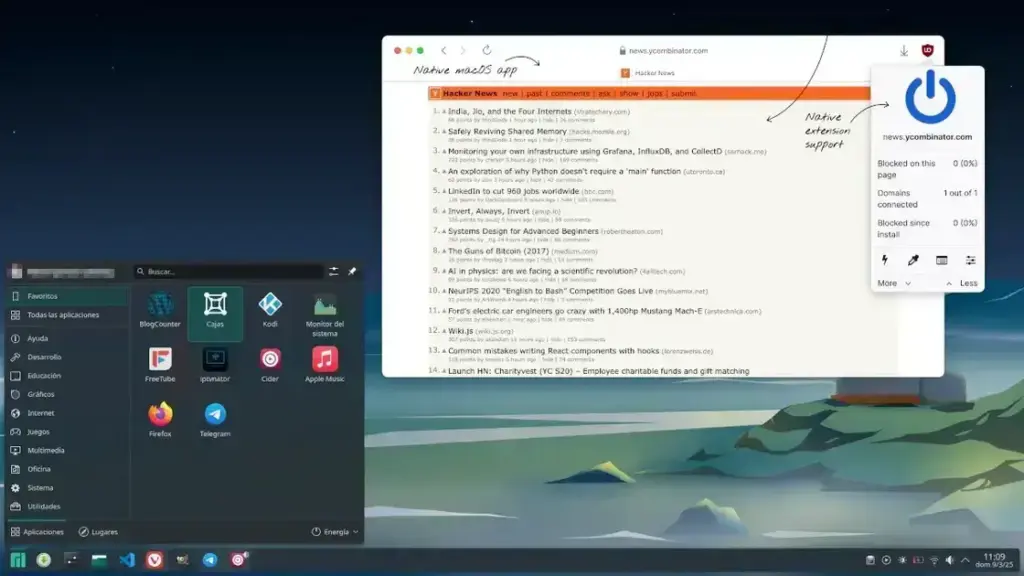Open the Juegos category
The height and width of the screenshot is (576, 1024).
(68, 432)
